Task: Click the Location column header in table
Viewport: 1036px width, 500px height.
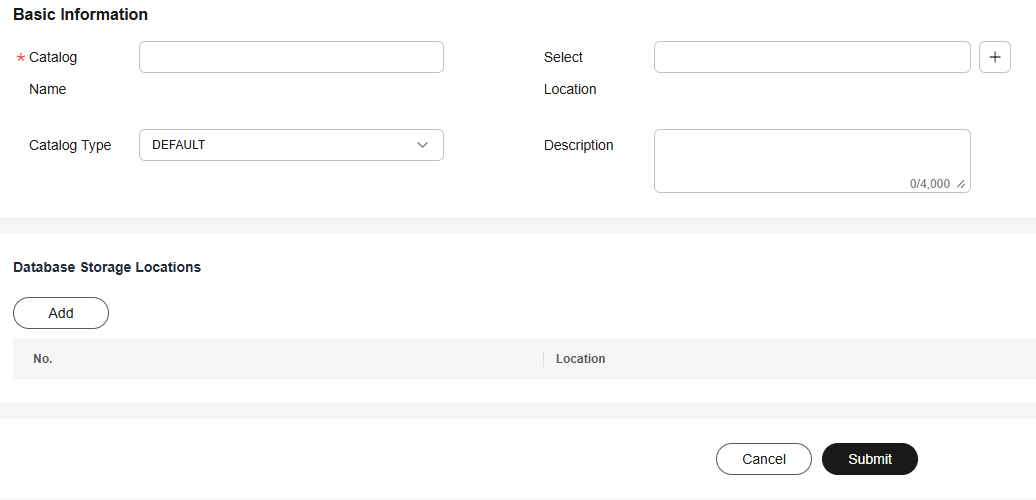Action: 581,359
